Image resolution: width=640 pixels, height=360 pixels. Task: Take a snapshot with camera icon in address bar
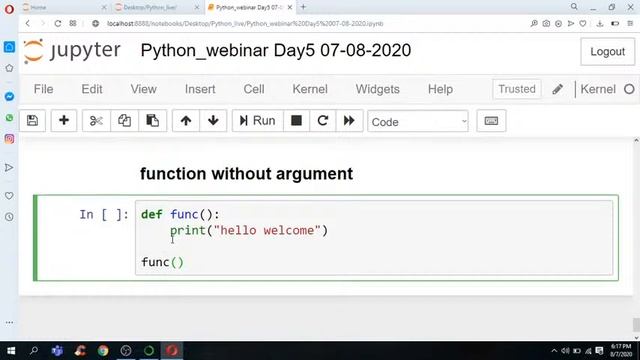pos(546,24)
